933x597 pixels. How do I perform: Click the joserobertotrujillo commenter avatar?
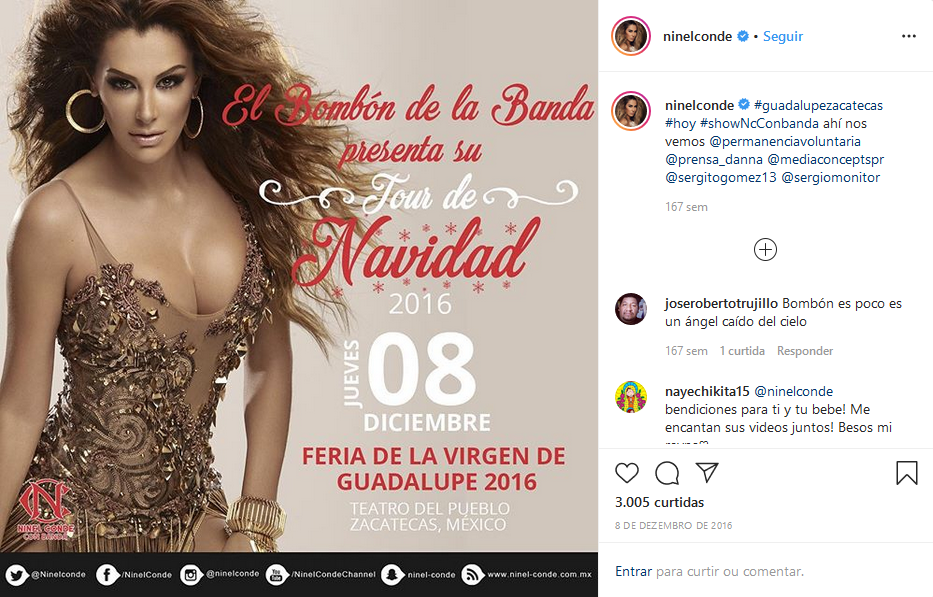click(631, 309)
